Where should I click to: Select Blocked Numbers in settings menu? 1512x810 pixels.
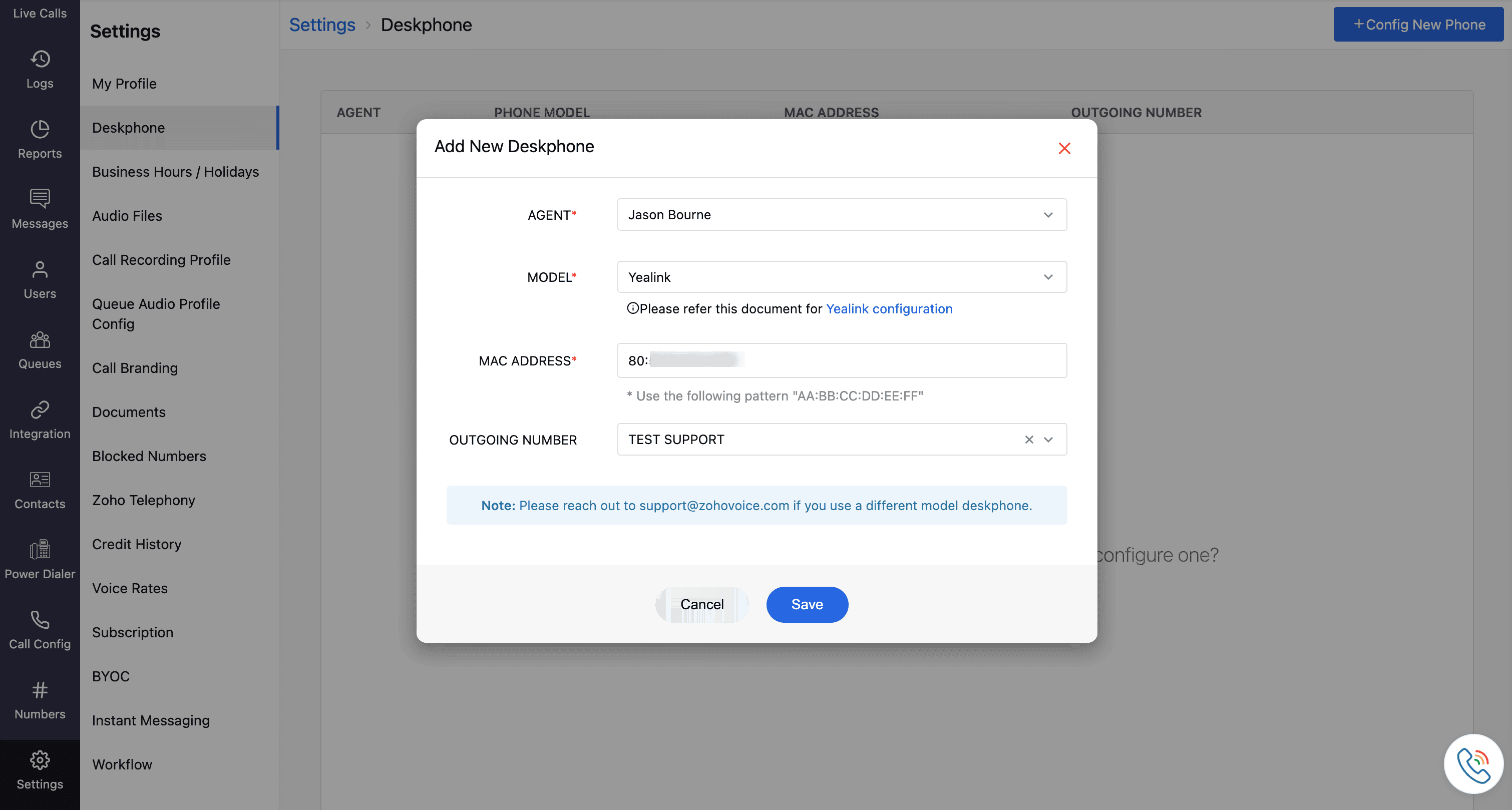click(149, 456)
